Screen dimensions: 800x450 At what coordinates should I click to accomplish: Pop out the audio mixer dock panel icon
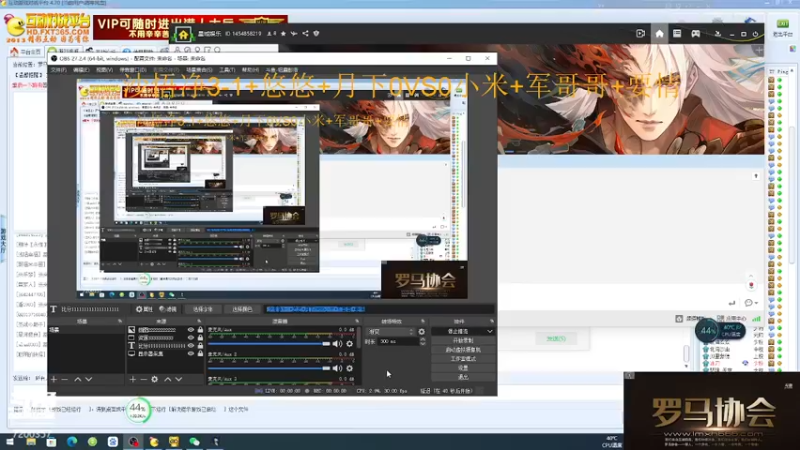click(x=357, y=321)
